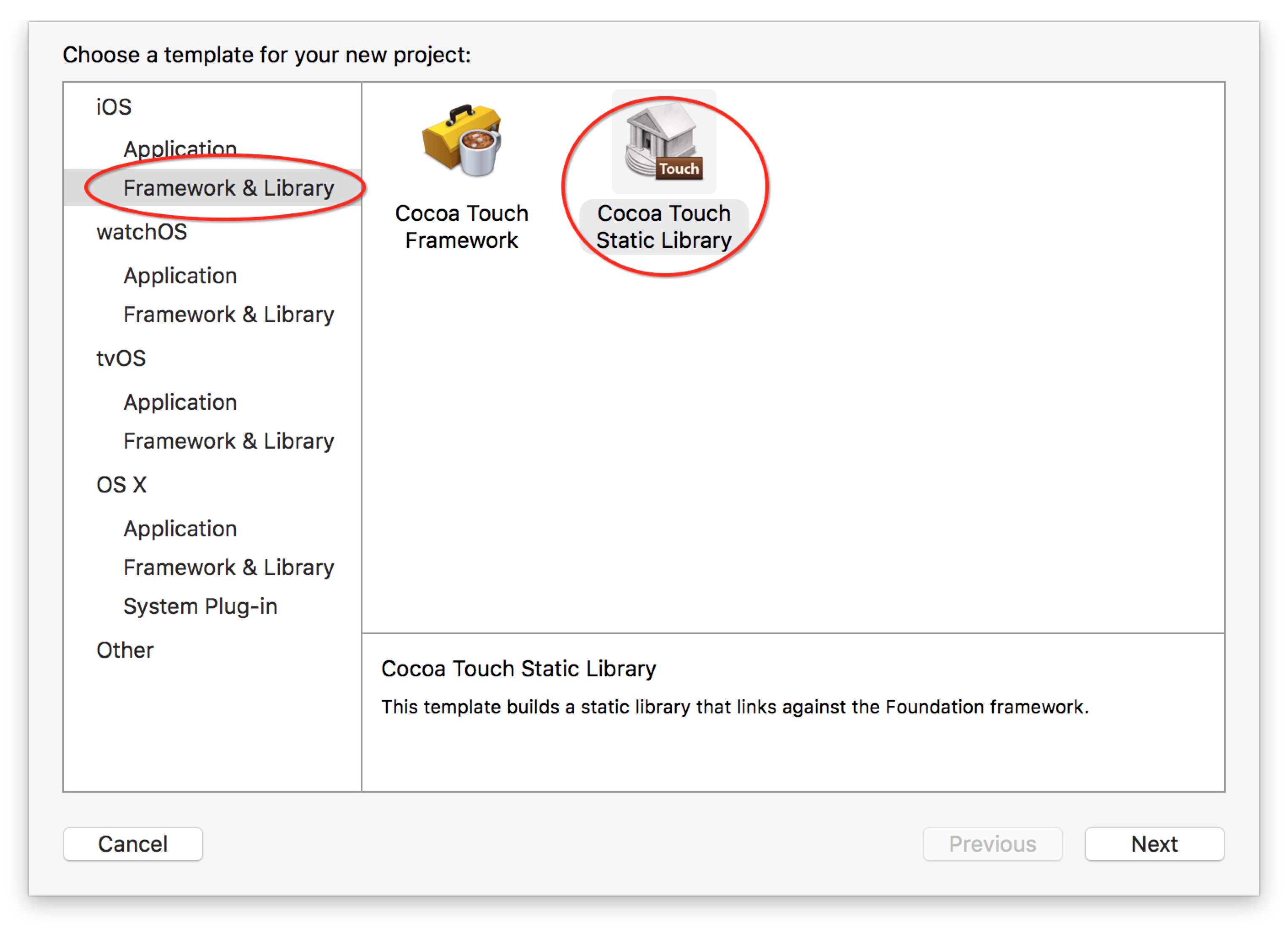Image resolution: width=1288 pixels, height=931 pixels.
Task: Open Framework & Library under tvOS
Action: click(228, 441)
